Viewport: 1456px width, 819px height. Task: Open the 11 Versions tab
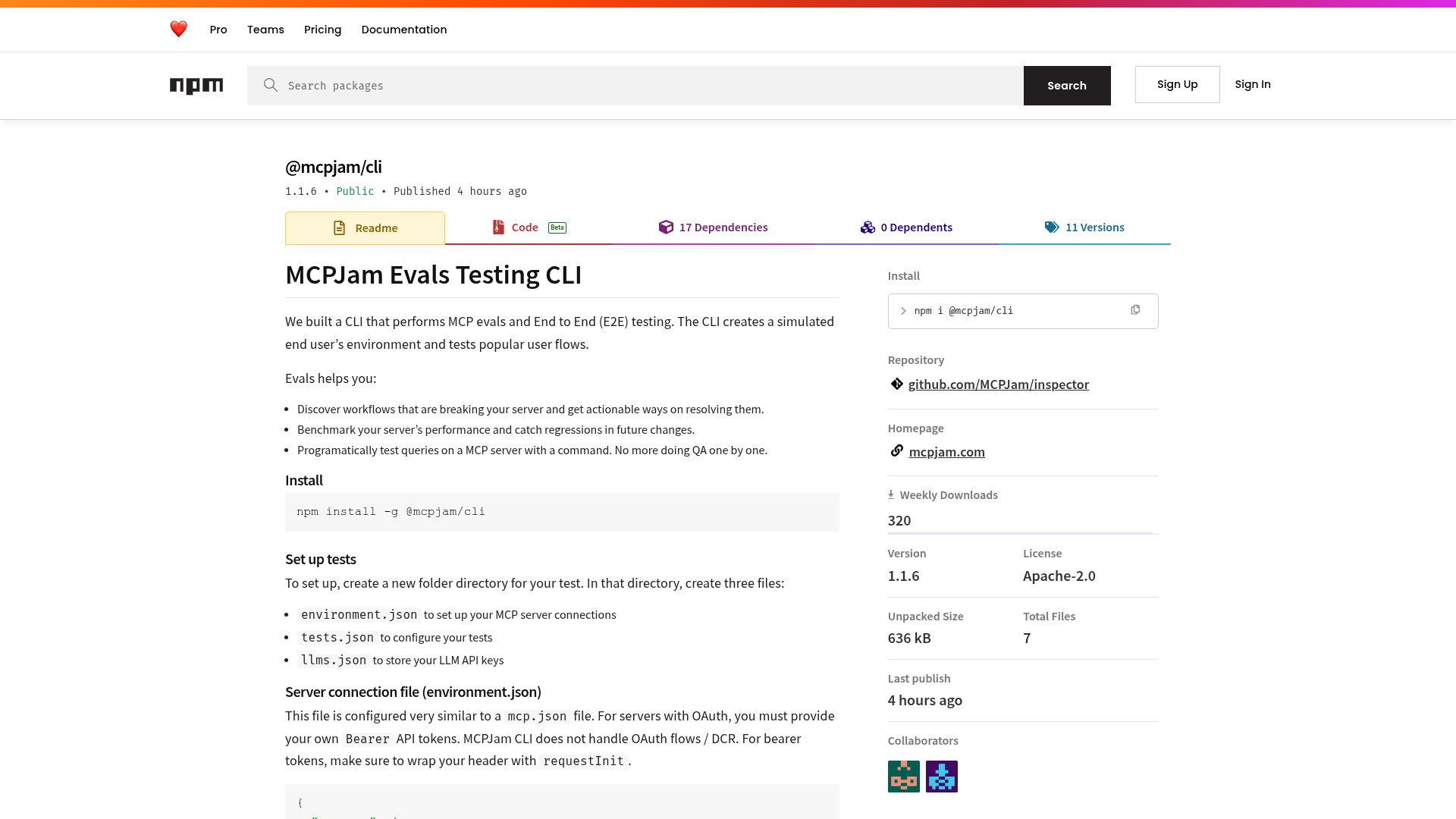coord(1084,227)
